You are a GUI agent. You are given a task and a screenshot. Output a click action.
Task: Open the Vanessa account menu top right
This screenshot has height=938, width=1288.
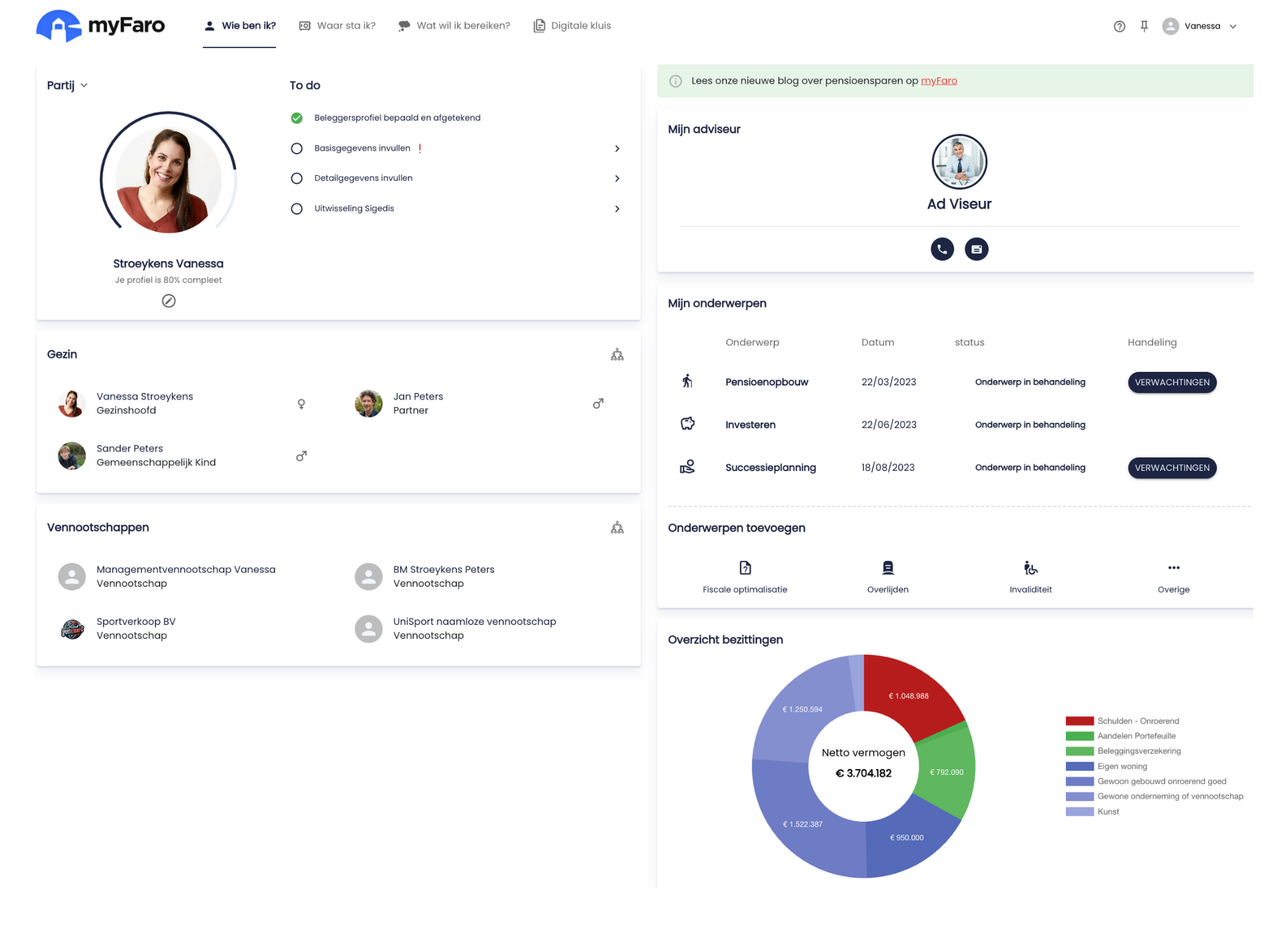1199,26
